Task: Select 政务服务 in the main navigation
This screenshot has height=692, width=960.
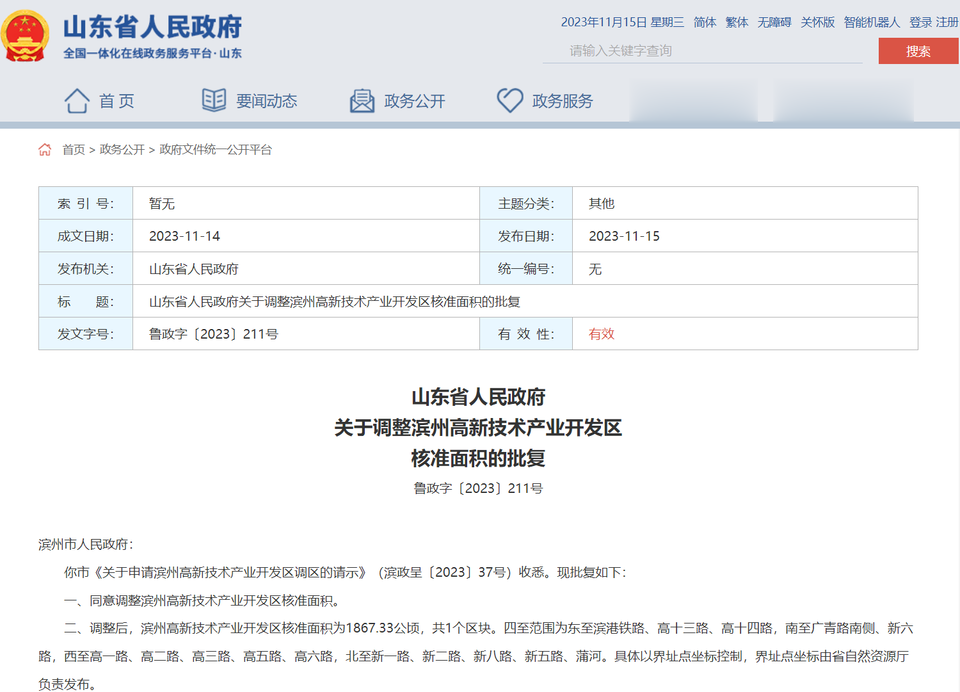Action: (x=562, y=101)
